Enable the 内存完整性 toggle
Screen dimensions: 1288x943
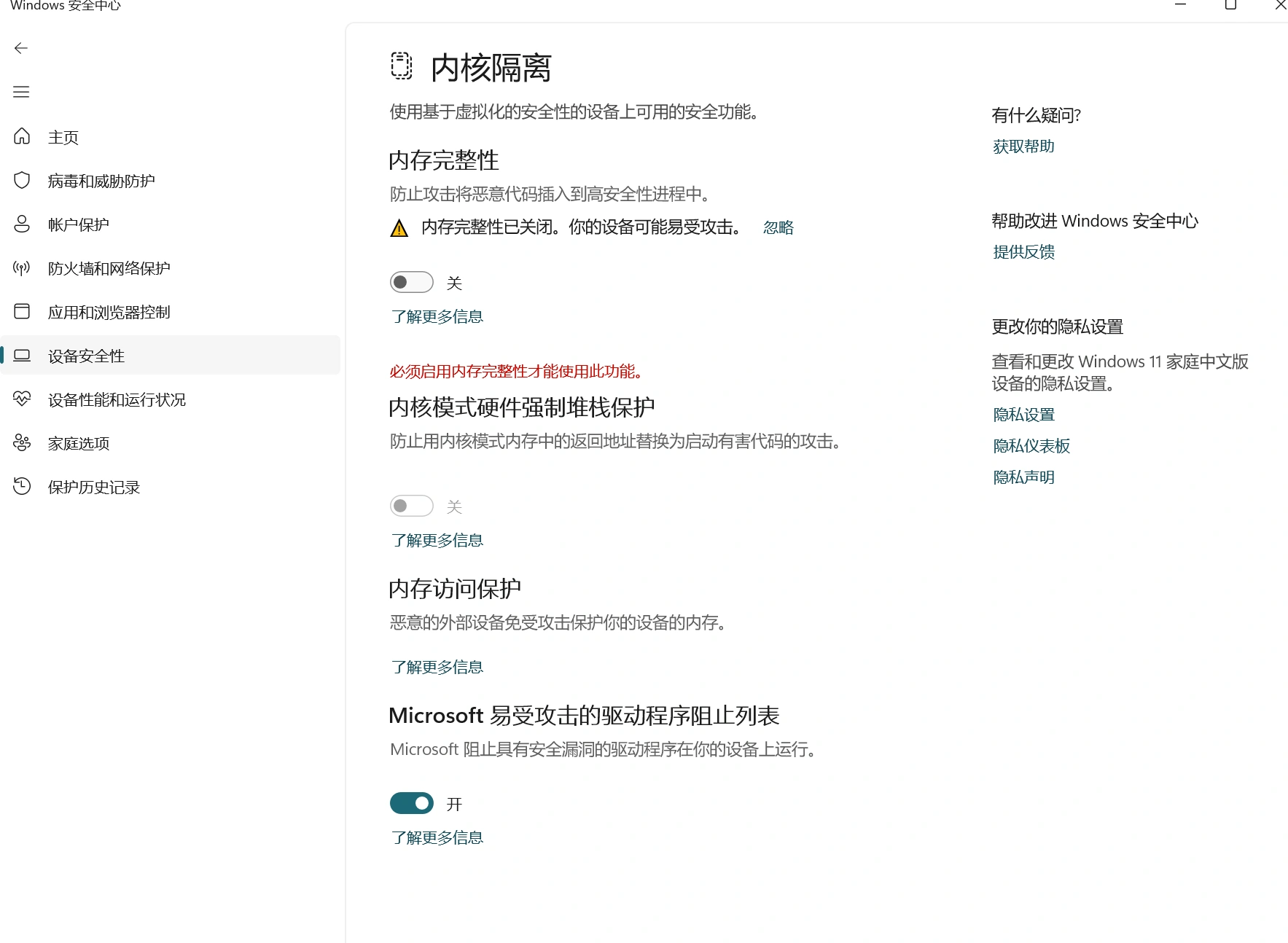[x=411, y=281]
